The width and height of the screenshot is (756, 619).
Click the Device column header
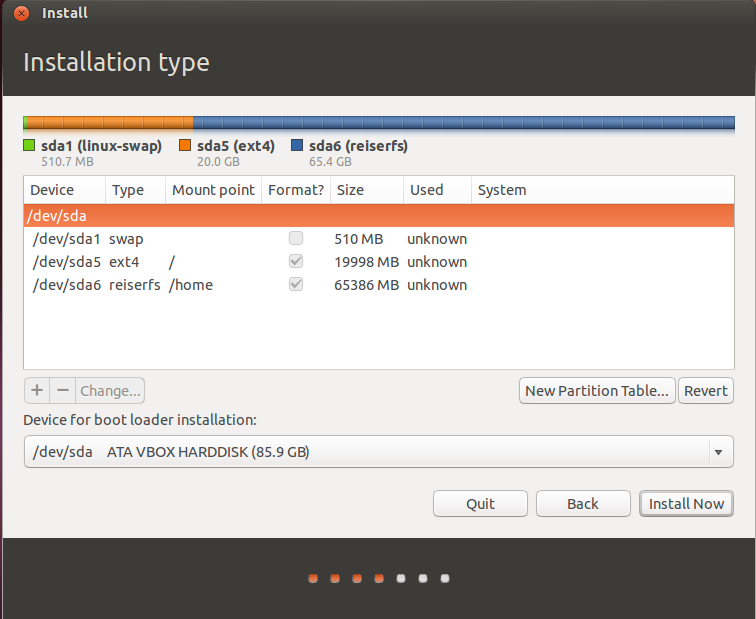(x=65, y=190)
